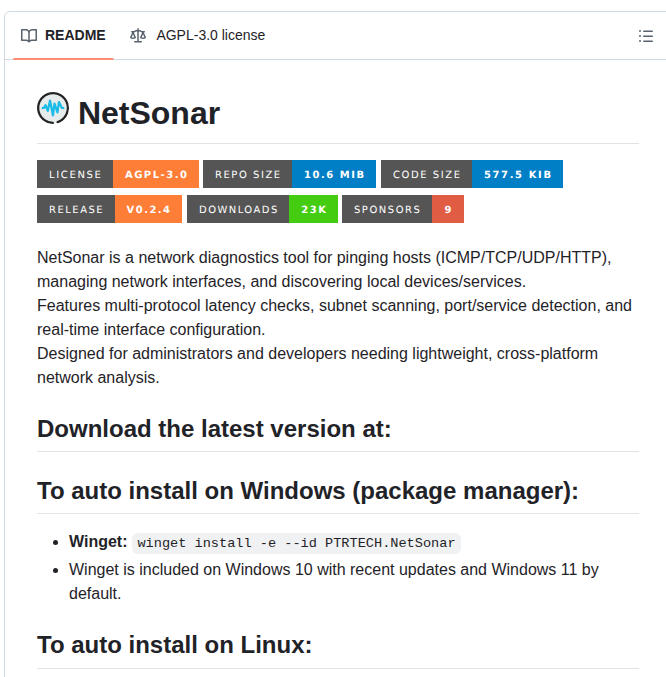The width and height of the screenshot is (666, 677).
Task: Click the 'To auto install on Windows' heading
Action: click(308, 491)
